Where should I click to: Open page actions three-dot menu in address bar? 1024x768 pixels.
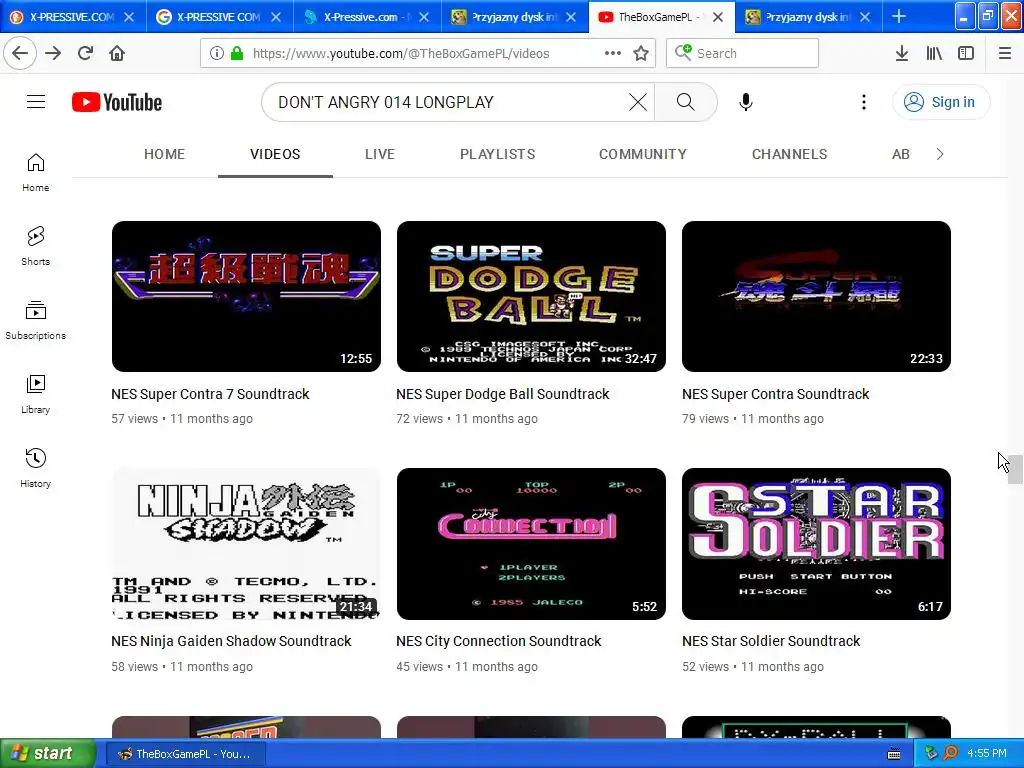(613, 54)
